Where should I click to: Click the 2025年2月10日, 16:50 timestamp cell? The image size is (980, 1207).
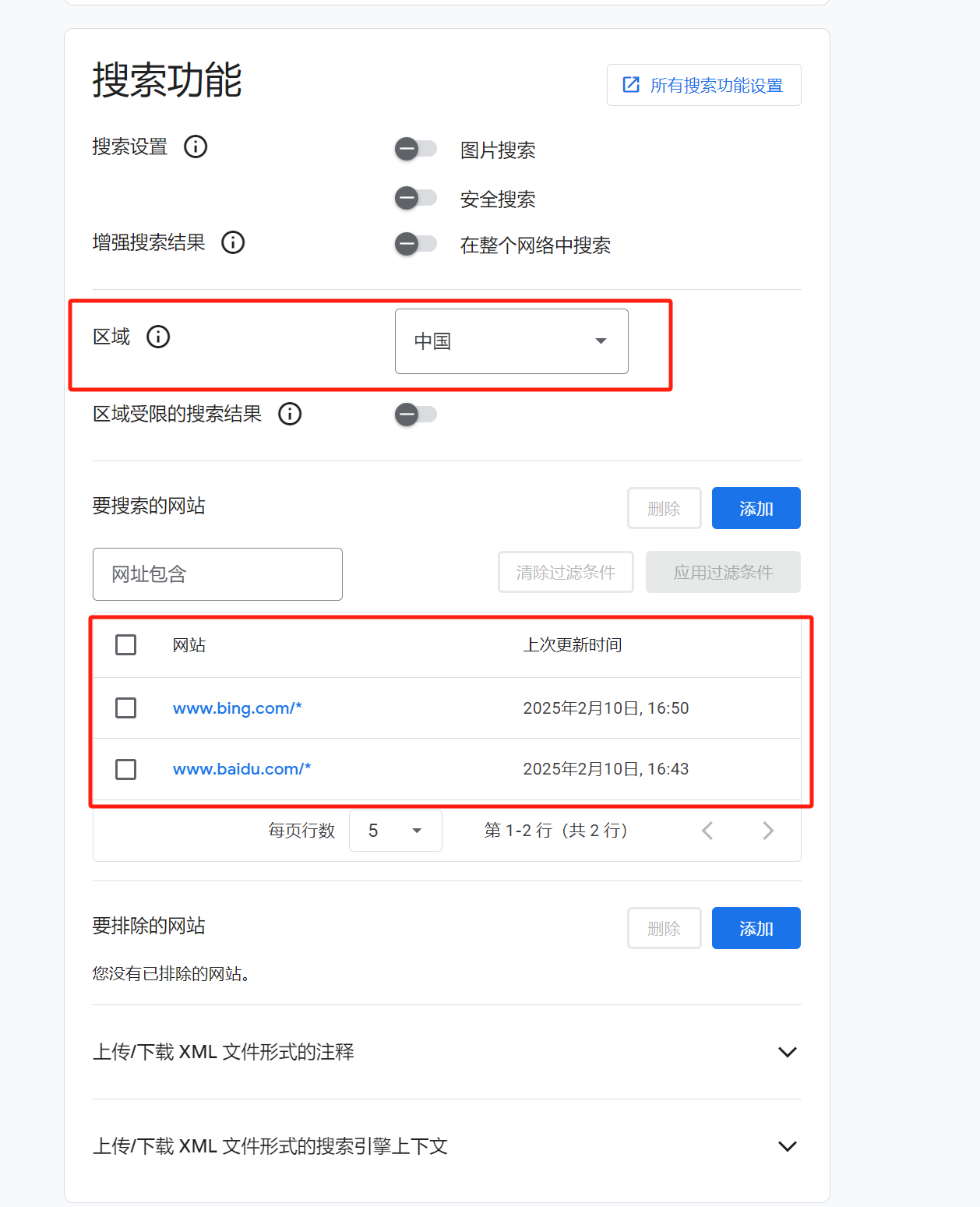606,708
